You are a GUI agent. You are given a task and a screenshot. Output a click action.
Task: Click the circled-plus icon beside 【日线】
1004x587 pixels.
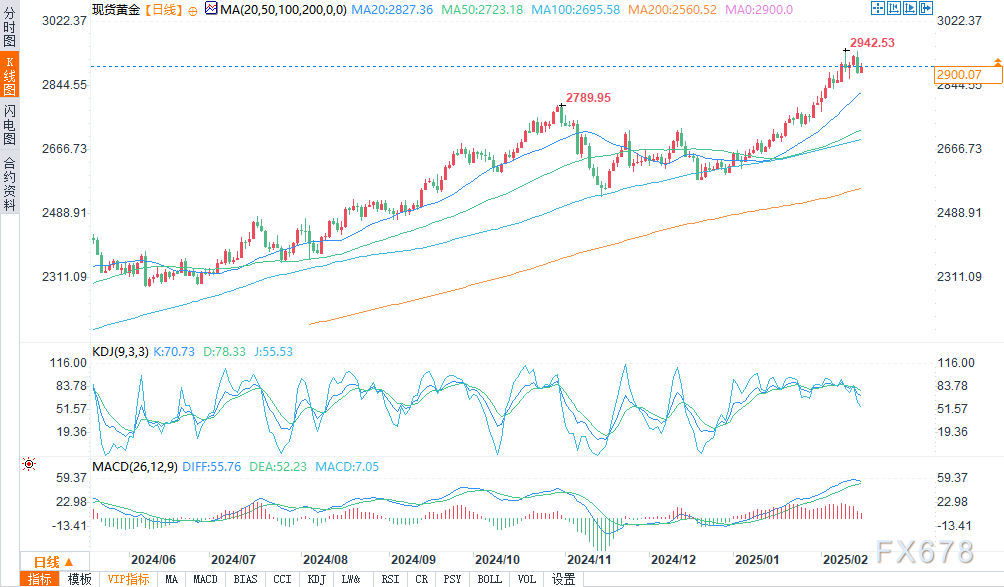(192, 9)
